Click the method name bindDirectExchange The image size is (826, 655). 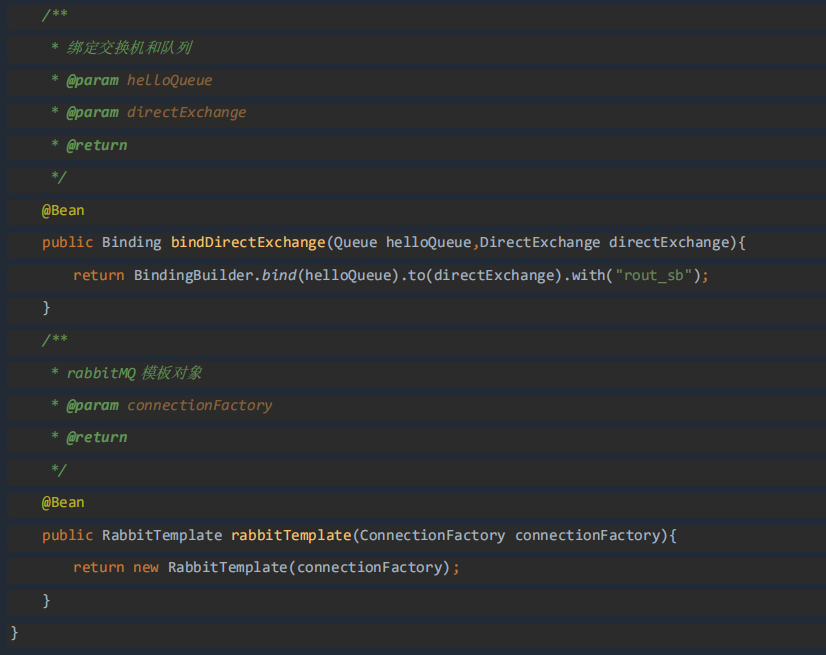248,242
